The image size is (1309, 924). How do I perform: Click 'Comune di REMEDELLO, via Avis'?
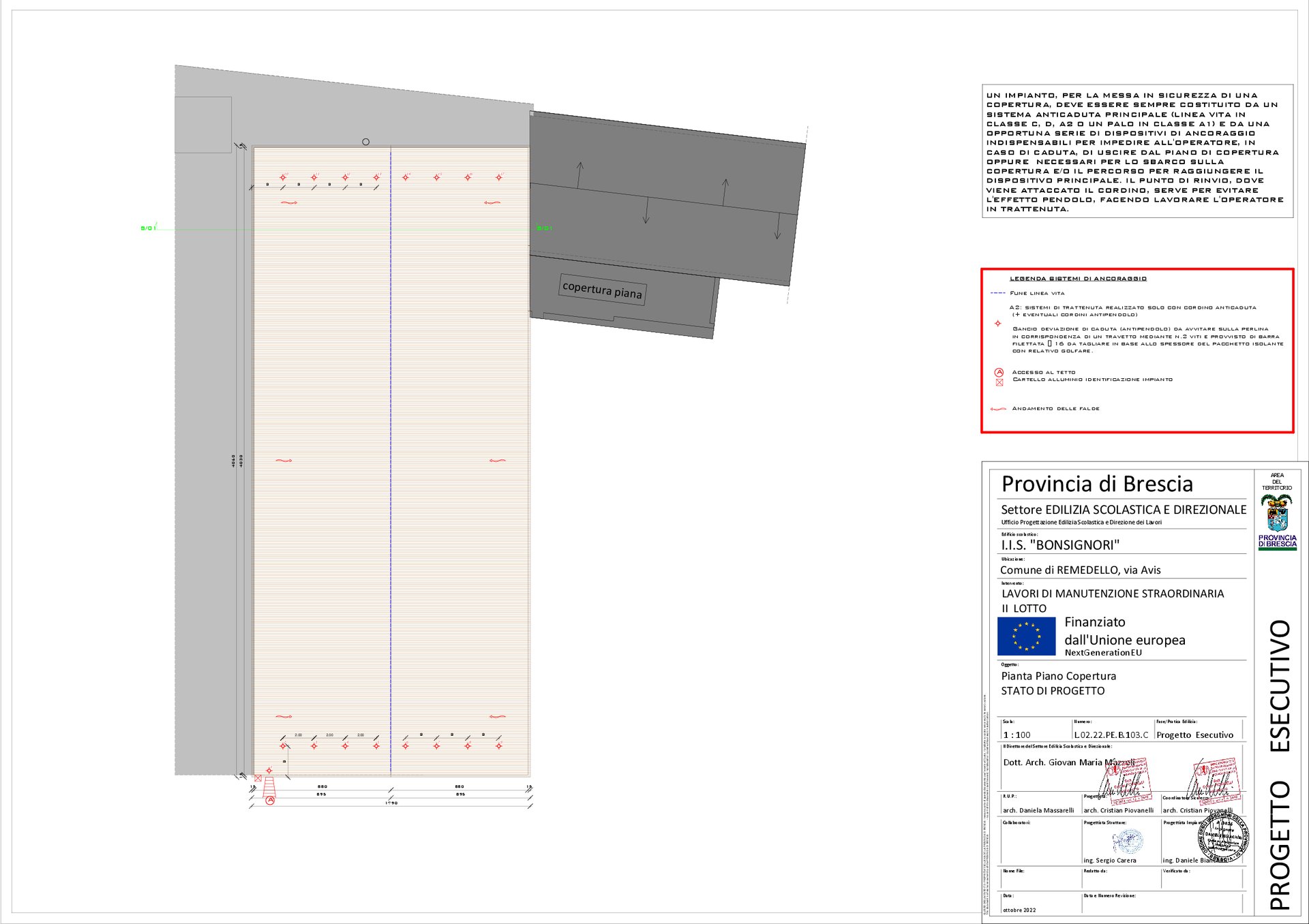[1080, 570]
